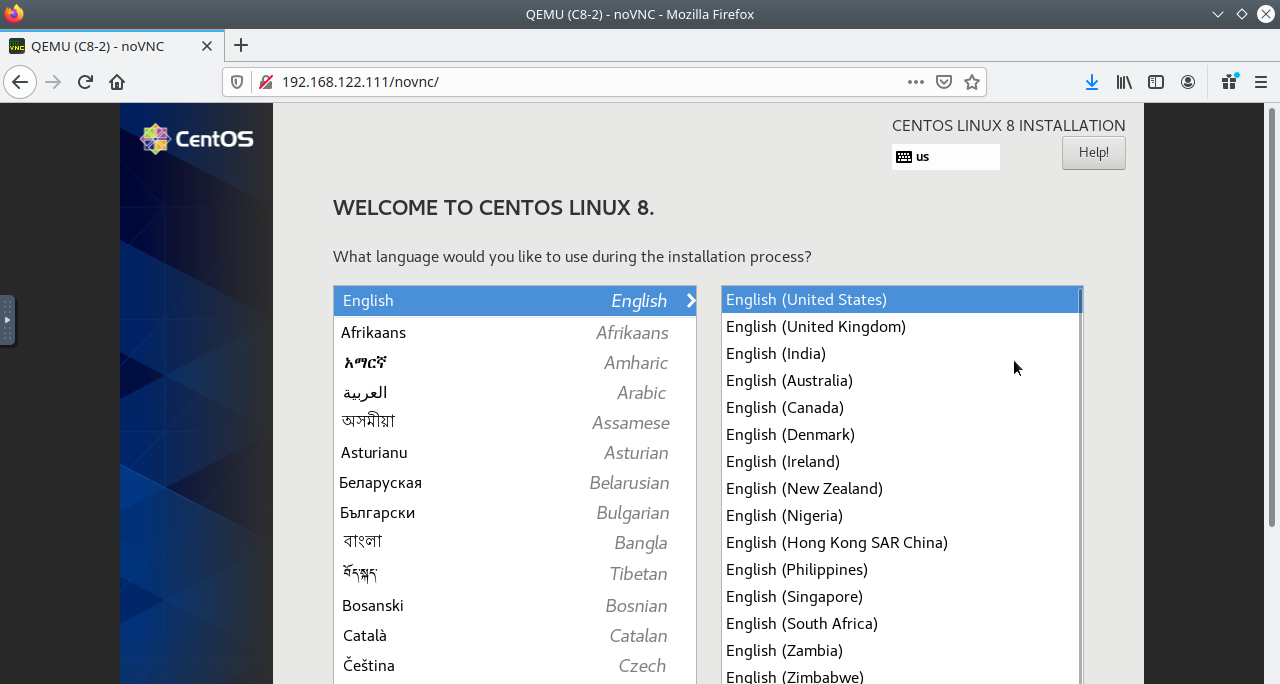Open the tracking protection shield icon

pos(237,82)
